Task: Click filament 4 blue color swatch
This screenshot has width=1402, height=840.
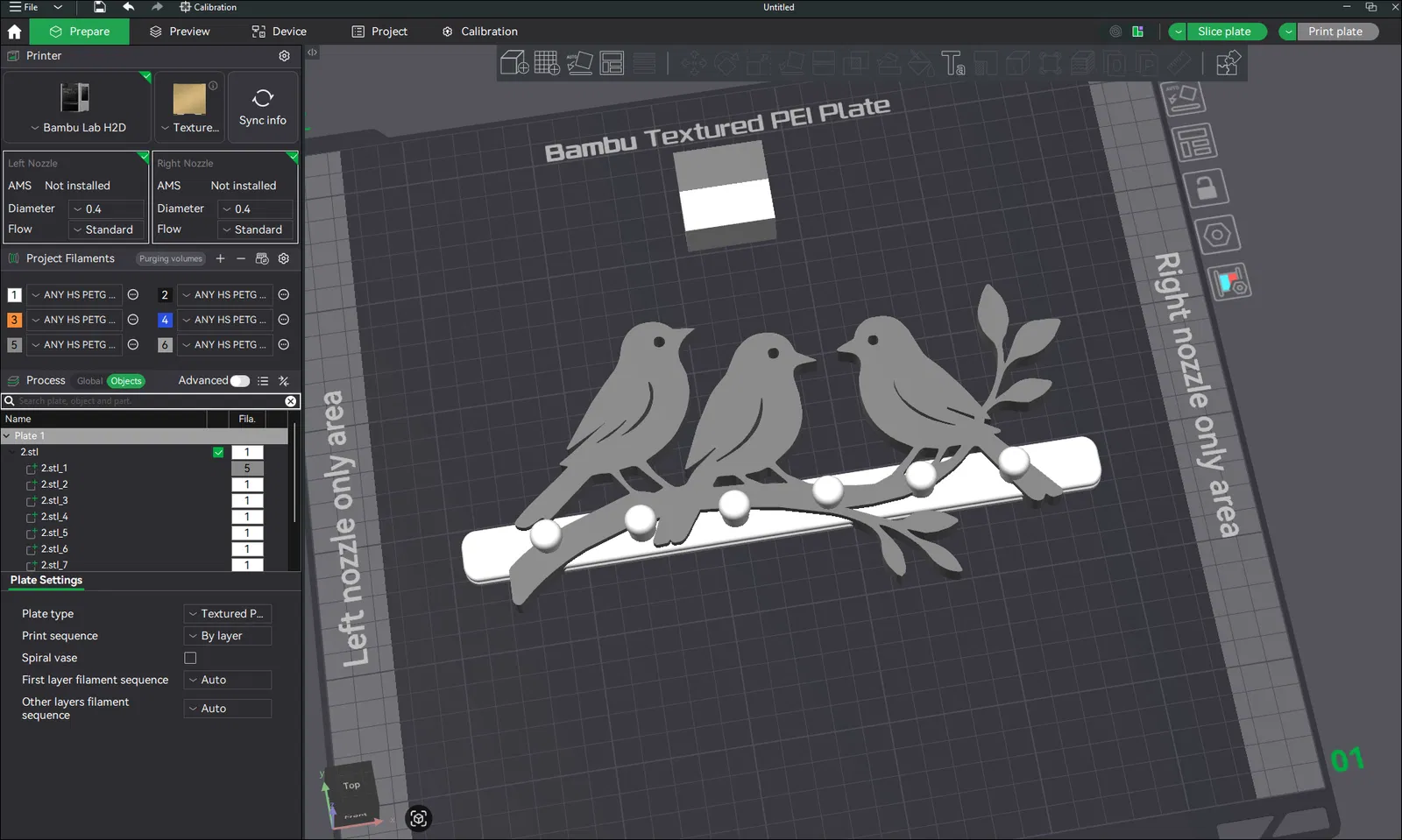Action: click(165, 320)
